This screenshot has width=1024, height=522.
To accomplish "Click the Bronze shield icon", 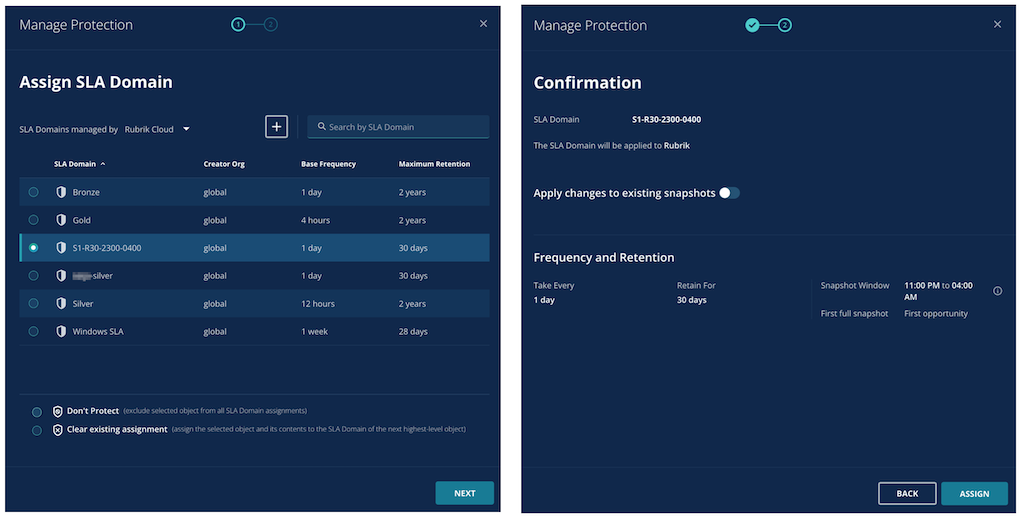I will 61,192.
